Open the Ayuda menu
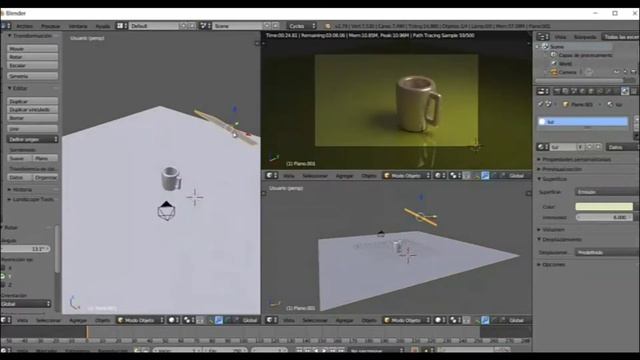 click(x=102, y=26)
